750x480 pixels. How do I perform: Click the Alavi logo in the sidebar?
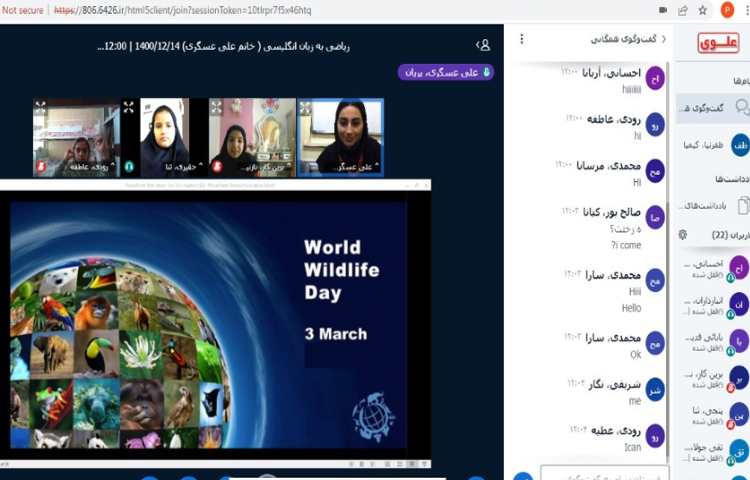click(x=718, y=43)
